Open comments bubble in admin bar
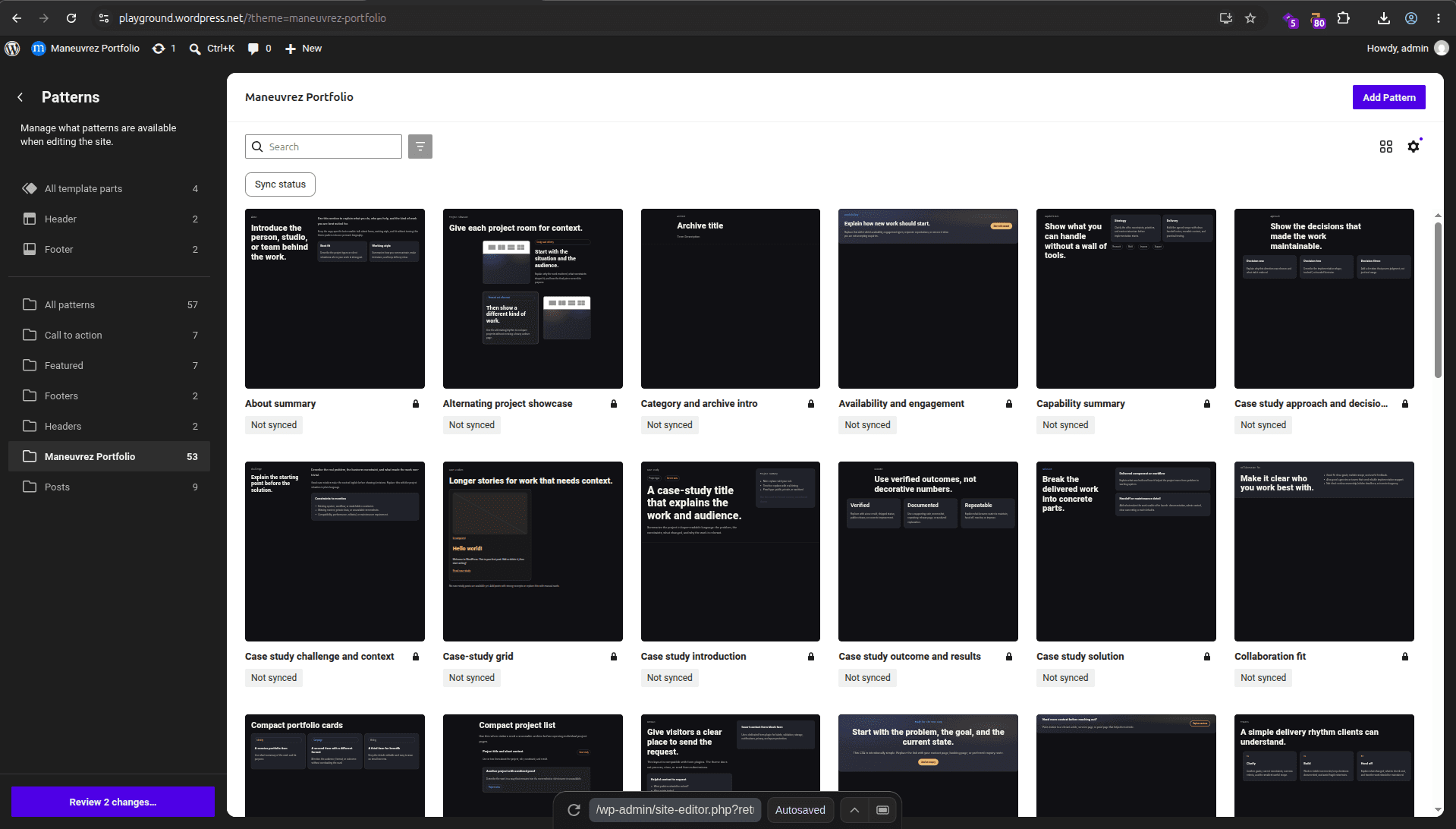 coord(259,49)
